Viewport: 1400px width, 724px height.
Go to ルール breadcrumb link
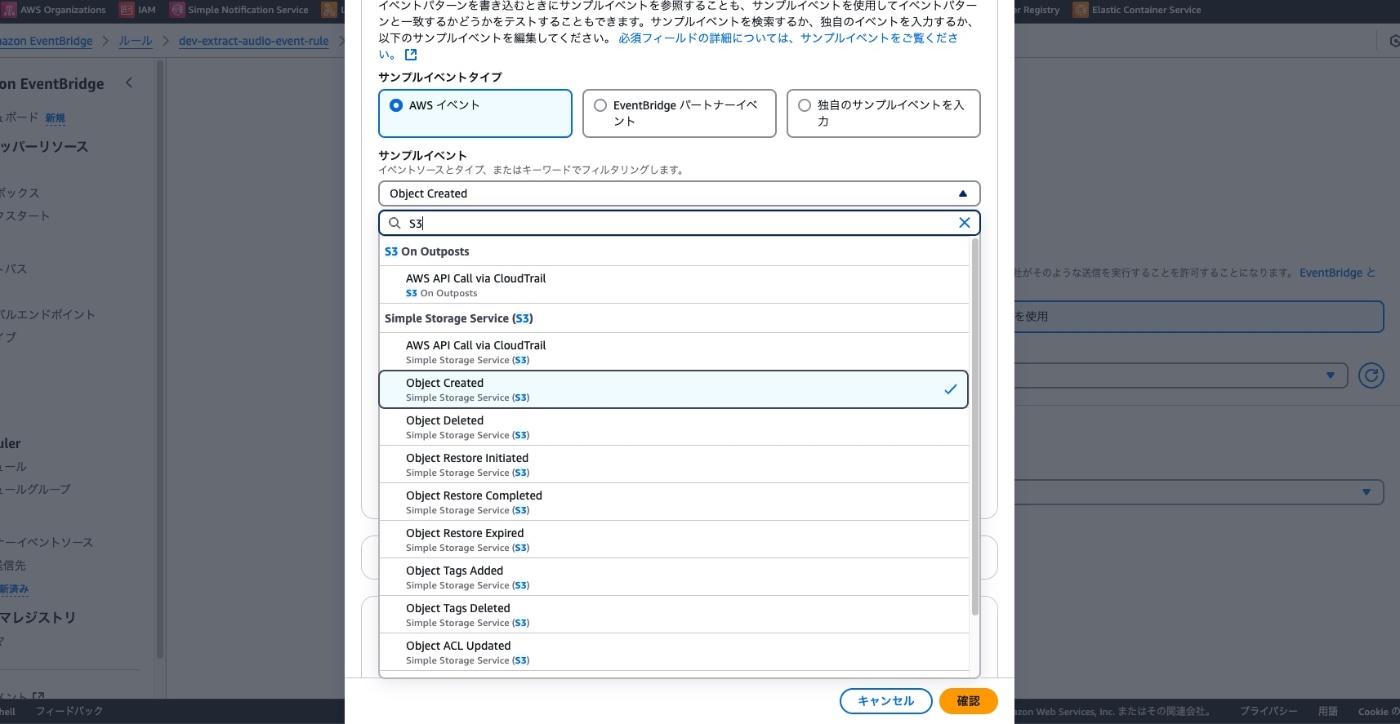136,41
